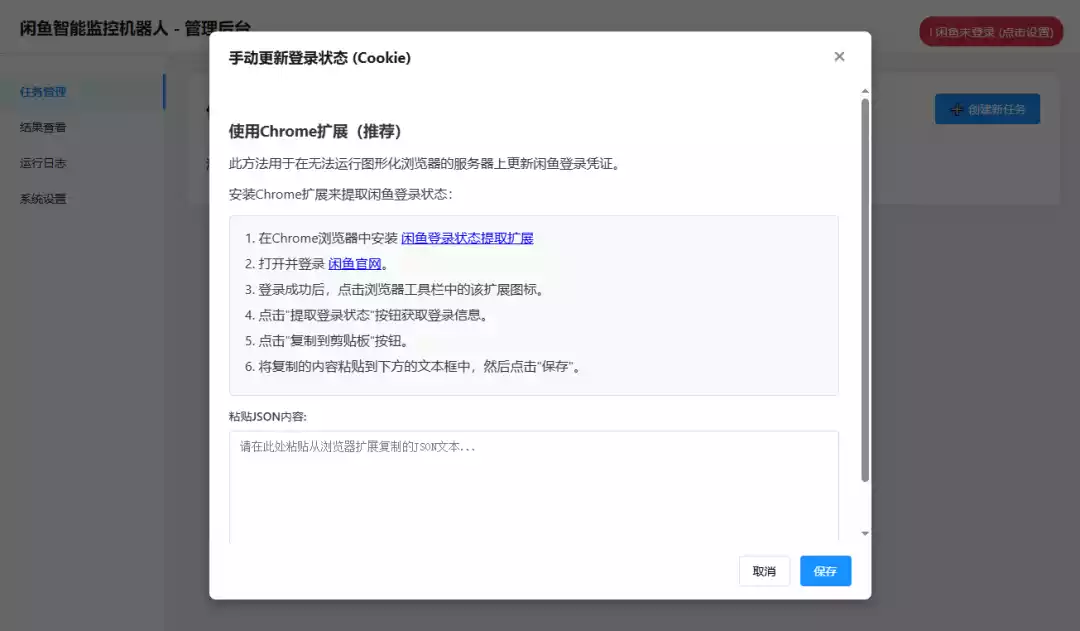Image resolution: width=1080 pixels, height=631 pixels.
Task: Open 系统设置 in the sidebar
Action: pyautogui.click(x=43, y=199)
